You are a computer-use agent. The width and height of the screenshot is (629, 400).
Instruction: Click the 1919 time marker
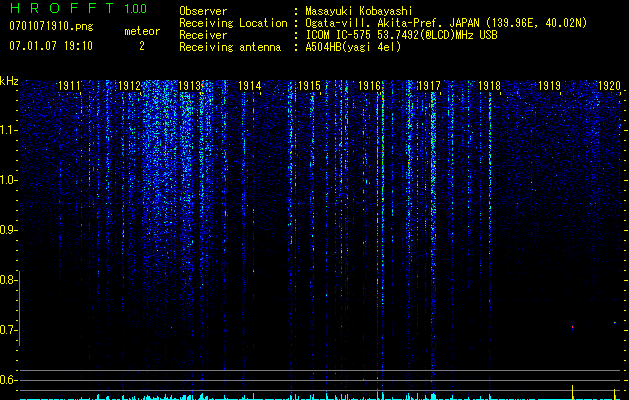(549, 86)
